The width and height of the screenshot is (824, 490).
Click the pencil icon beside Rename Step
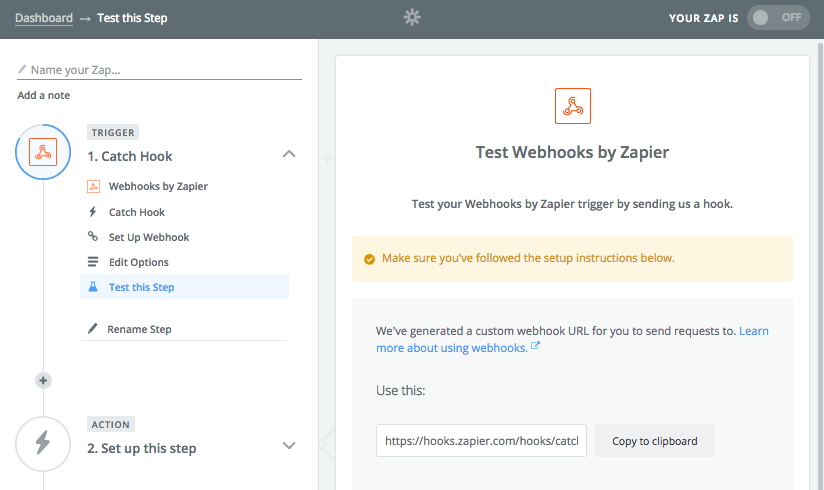(x=92, y=329)
